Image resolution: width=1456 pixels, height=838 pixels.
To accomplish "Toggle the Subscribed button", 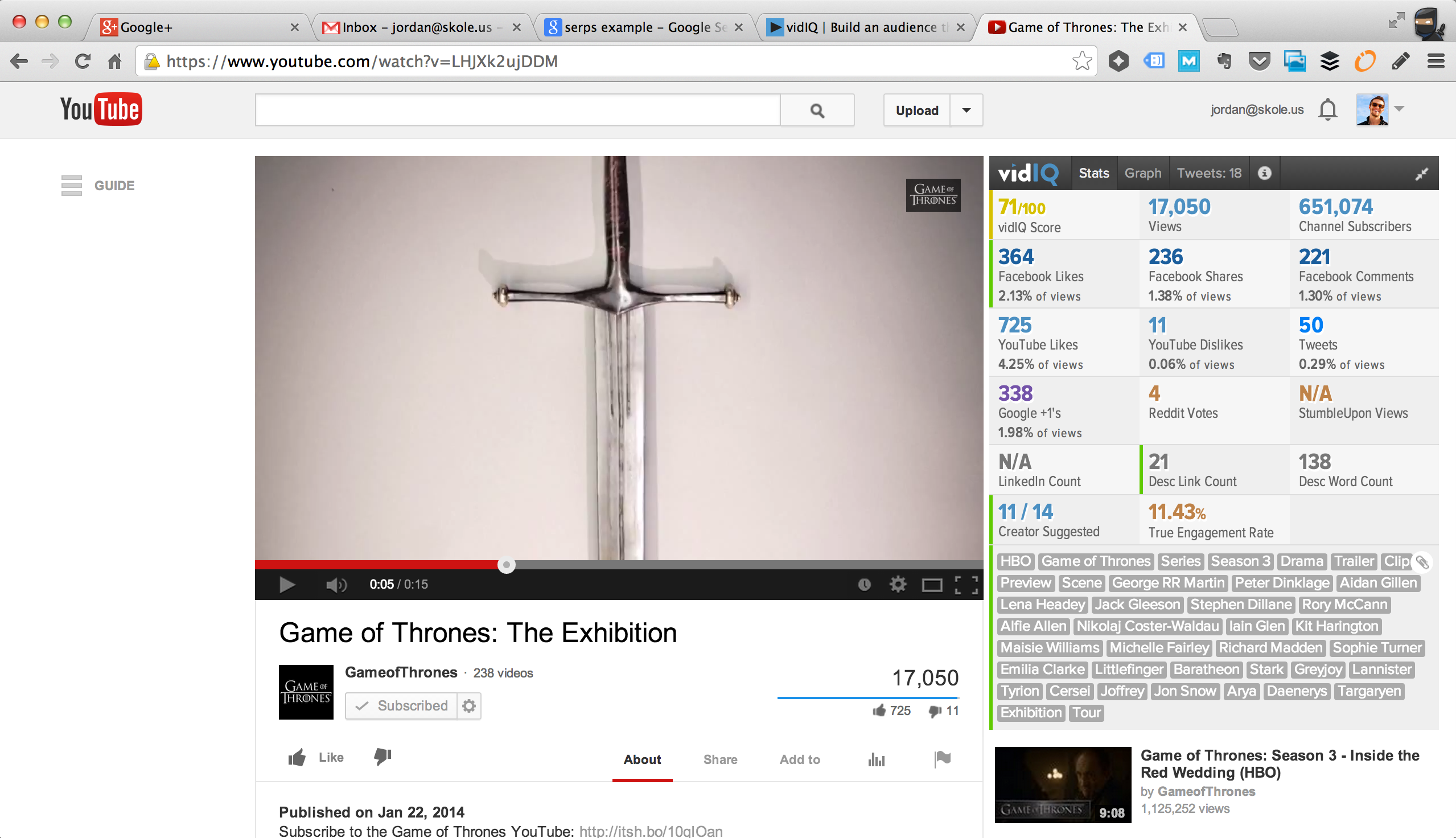I will [401, 705].
